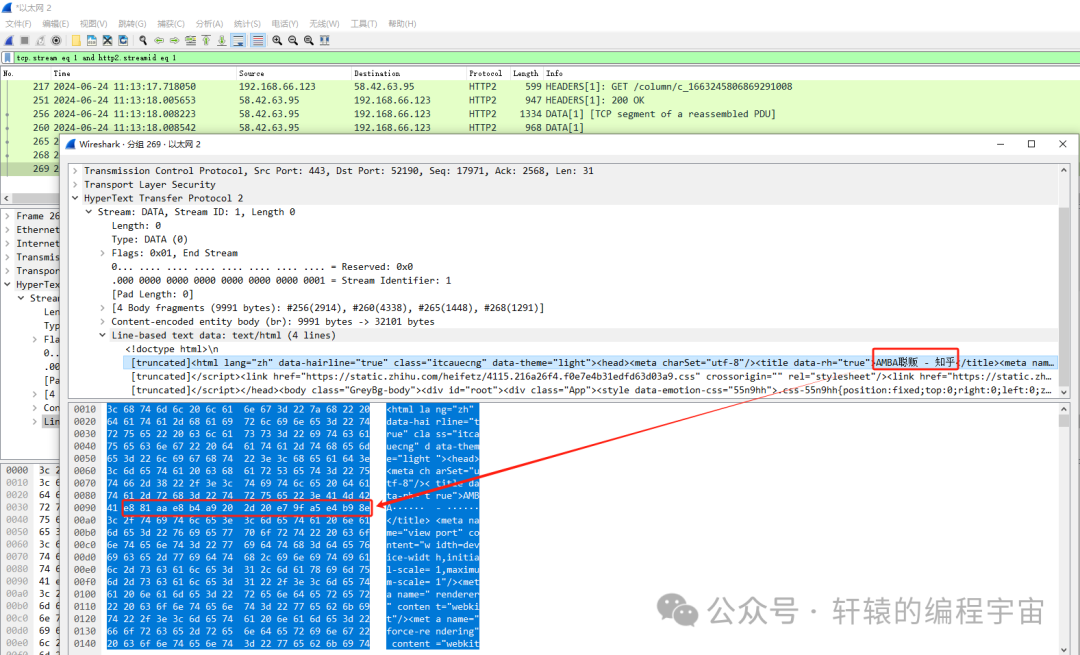Open the 编辑(E) menu
The width and height of the screenshot is (1080, 655).
56,23
